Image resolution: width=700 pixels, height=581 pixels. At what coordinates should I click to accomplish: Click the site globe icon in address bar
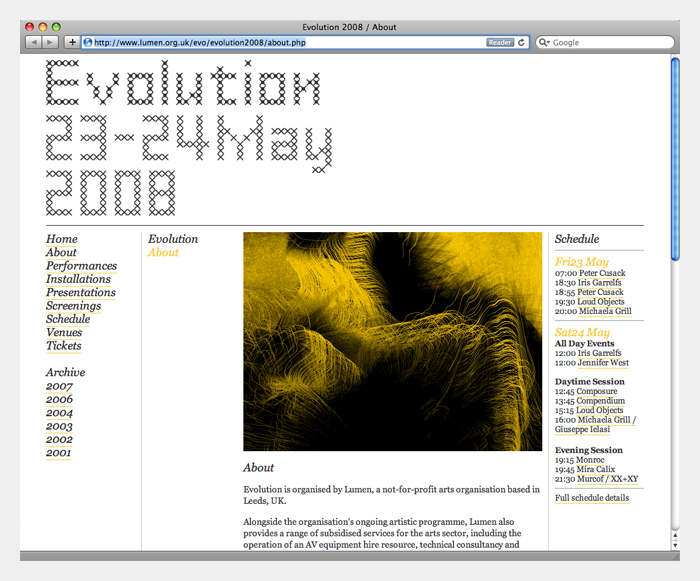(x=88, y=43)
